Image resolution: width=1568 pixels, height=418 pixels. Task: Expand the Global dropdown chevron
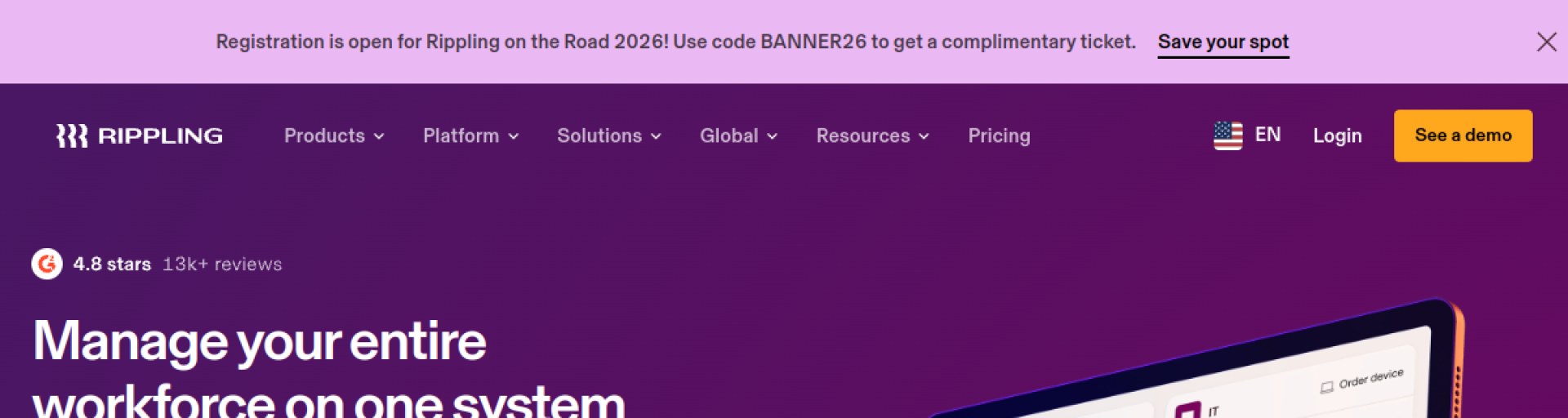[x=773, y=136]
